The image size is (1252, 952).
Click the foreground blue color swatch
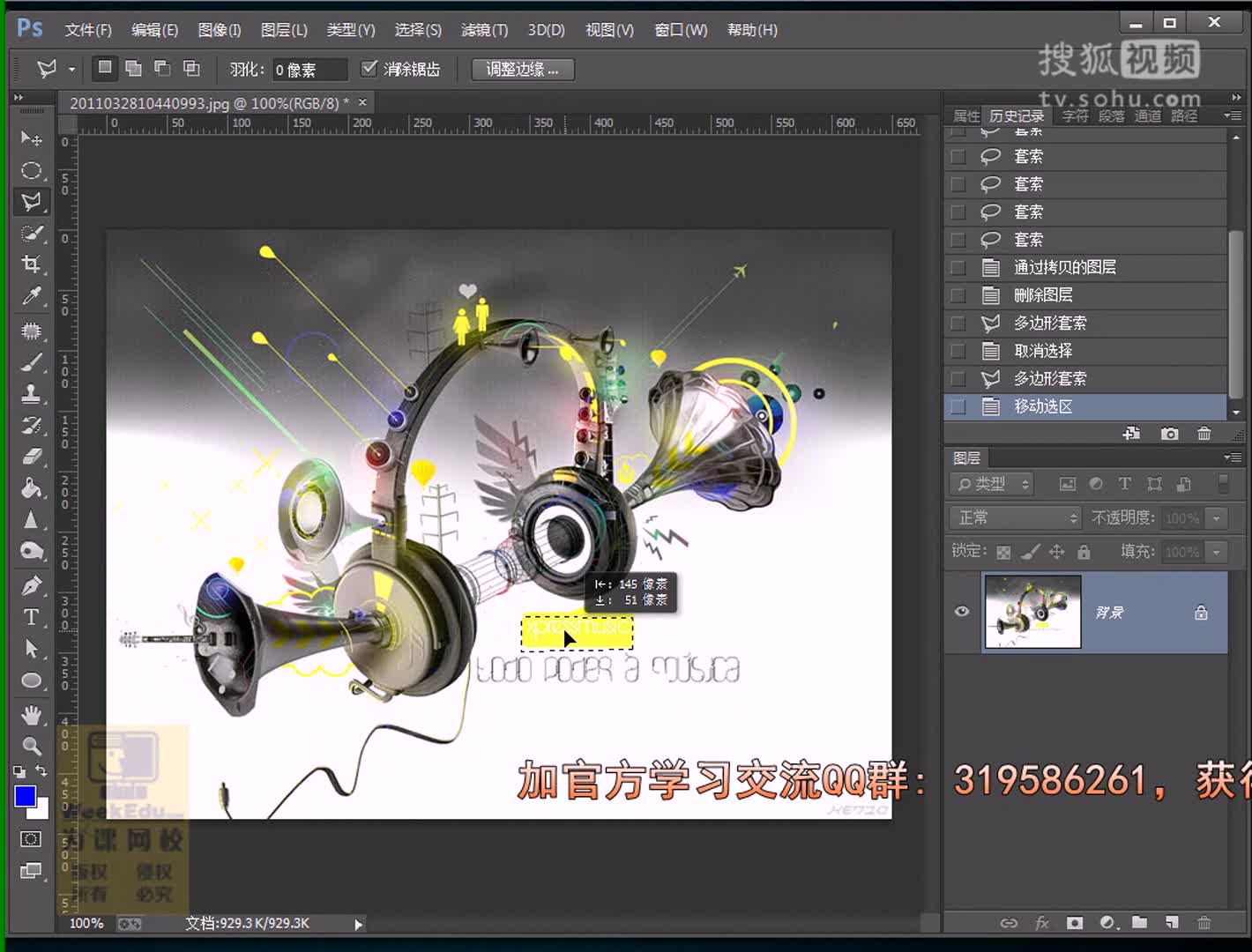point(25,796)
